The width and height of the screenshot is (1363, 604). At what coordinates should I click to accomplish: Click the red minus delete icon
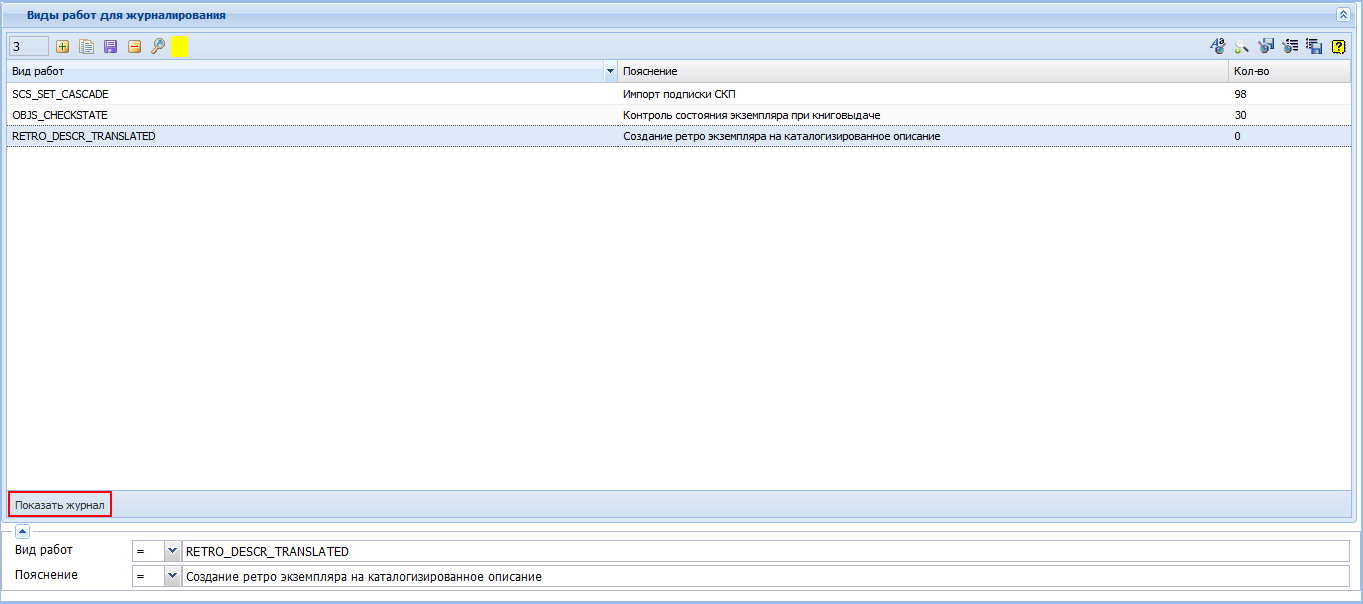[x=134, y=46]
